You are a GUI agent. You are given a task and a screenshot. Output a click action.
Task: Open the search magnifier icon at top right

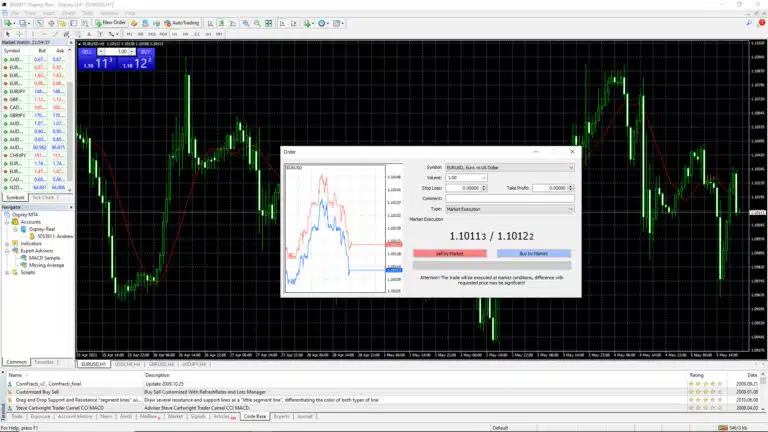click(x=749, y=23)
